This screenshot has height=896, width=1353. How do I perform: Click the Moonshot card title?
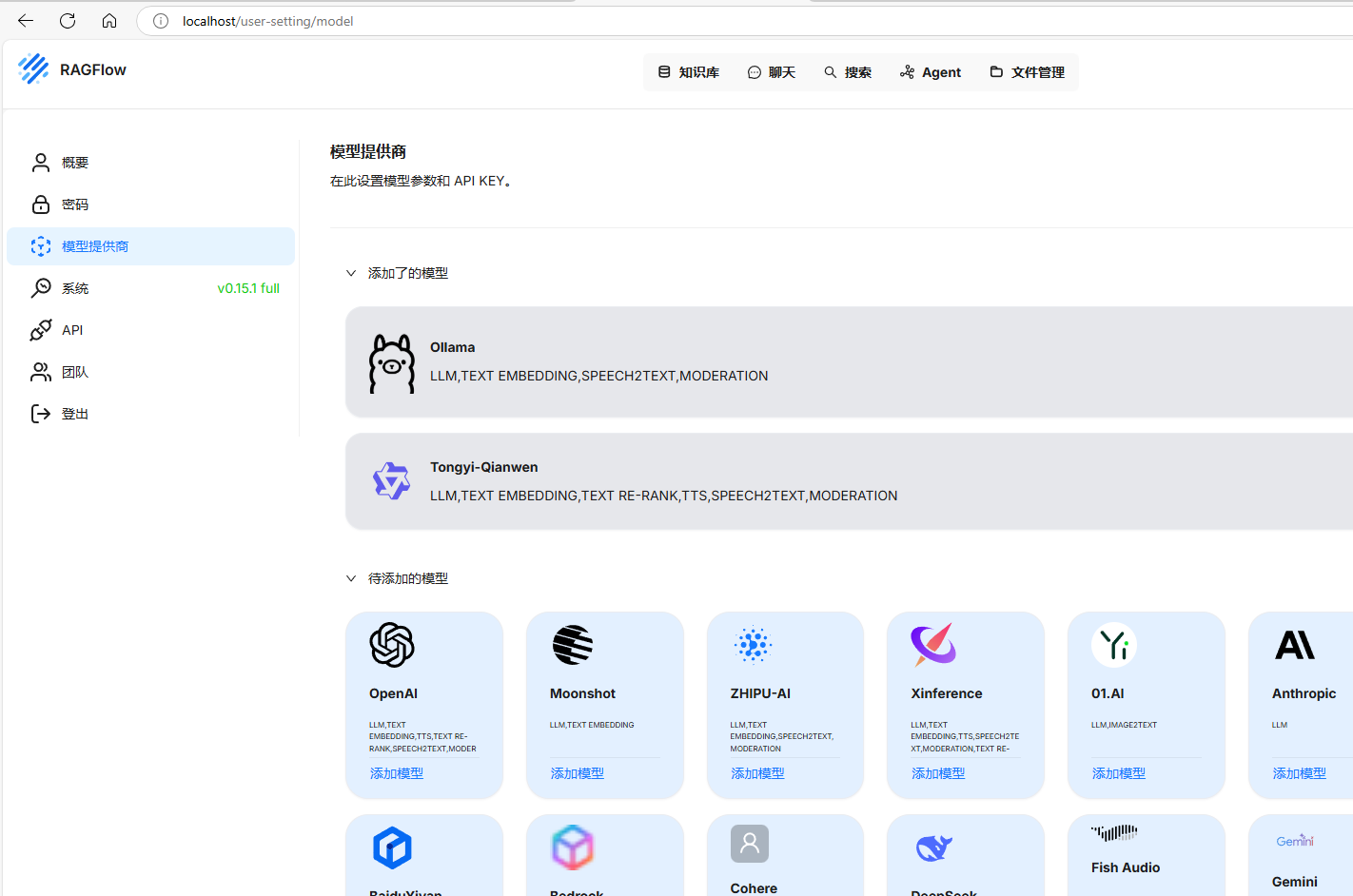(x=582, y=693)
